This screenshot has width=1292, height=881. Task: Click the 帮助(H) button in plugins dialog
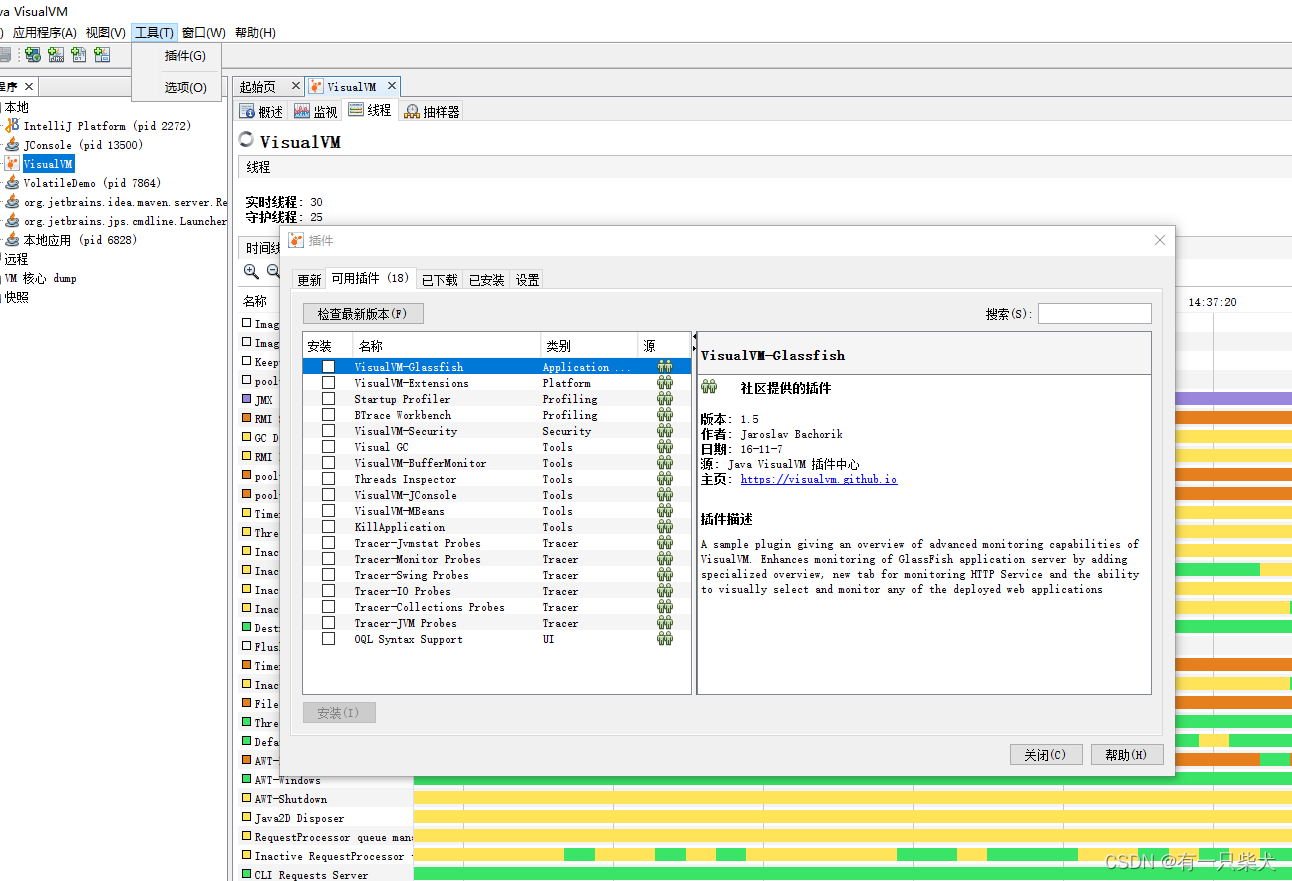[1127, 755]
